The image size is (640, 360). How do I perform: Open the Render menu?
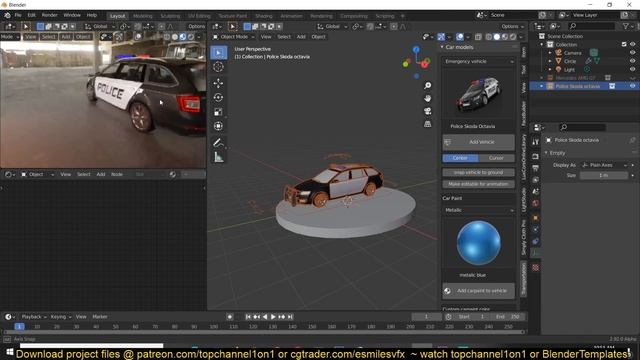tap(49, 15)
